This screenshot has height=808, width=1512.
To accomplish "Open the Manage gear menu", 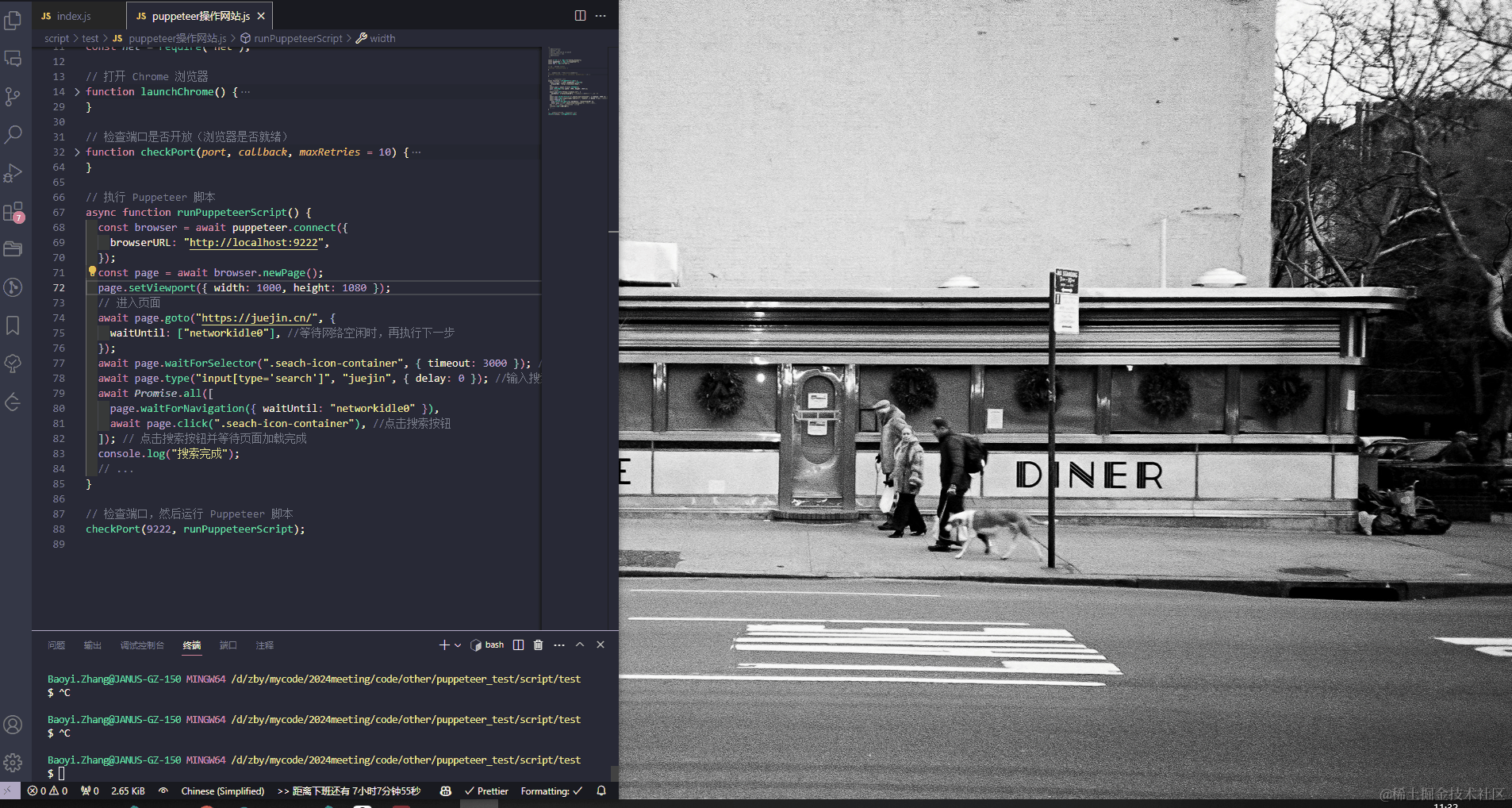I will click(13, 763).
